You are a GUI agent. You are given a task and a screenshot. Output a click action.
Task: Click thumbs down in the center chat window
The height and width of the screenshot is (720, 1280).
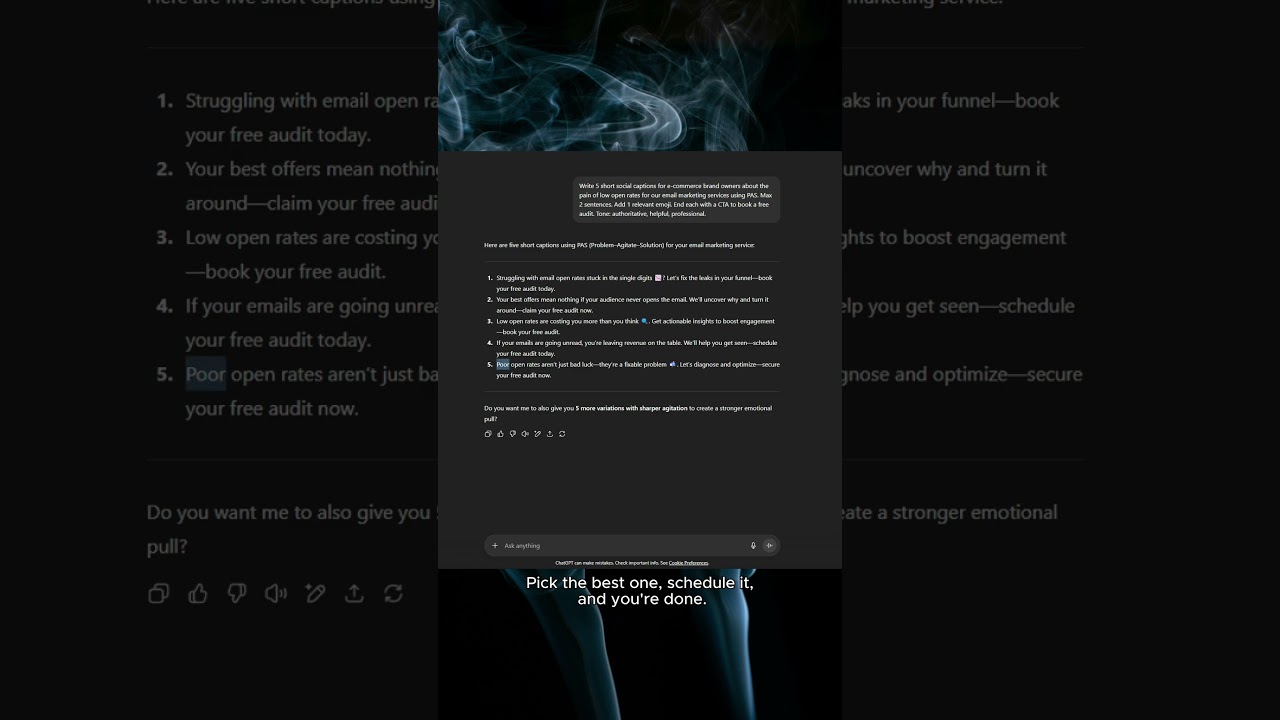tap(513, 434)
